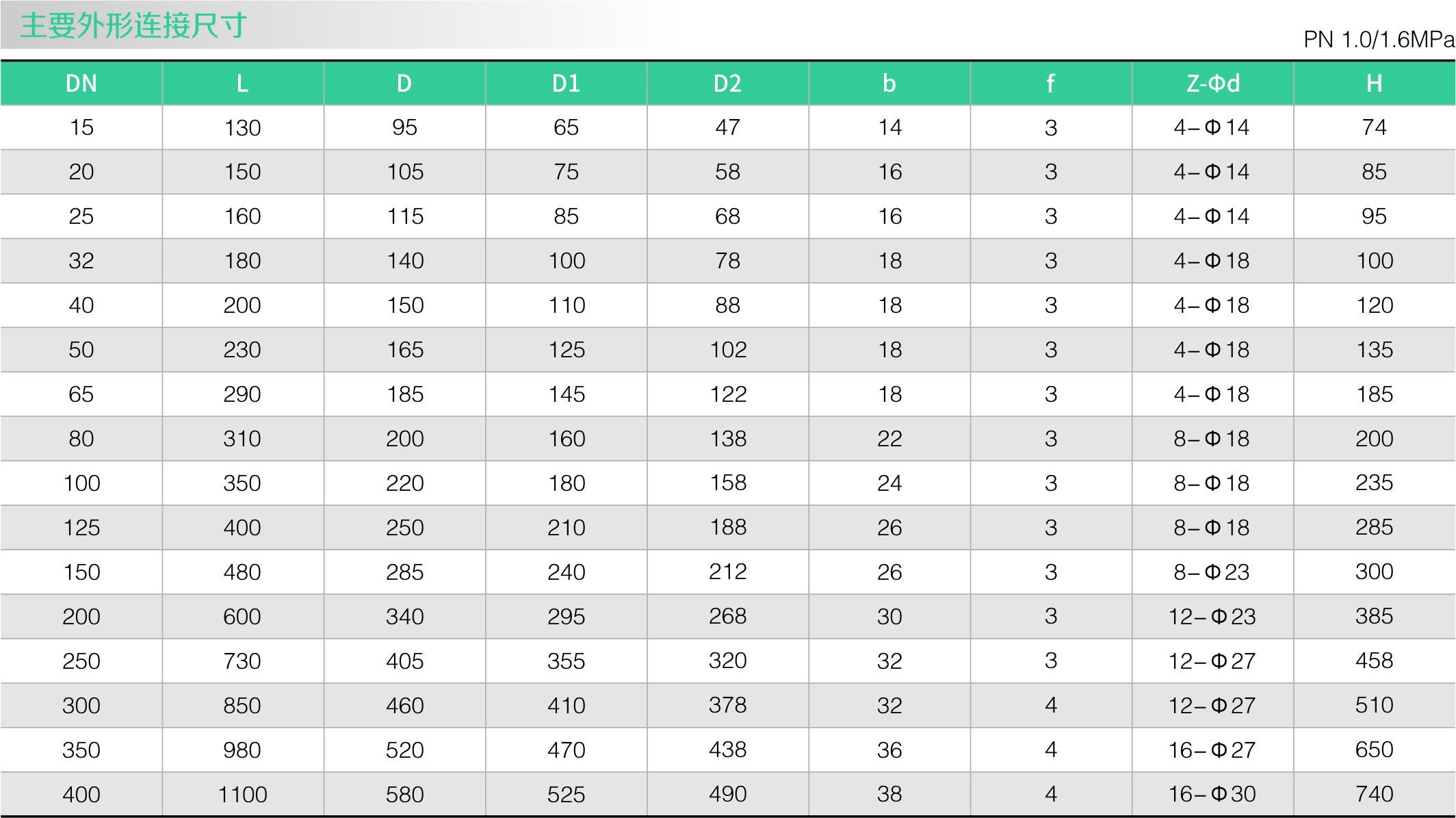
Task: Select the 1100 cell in L column
Action: (242, 794)
